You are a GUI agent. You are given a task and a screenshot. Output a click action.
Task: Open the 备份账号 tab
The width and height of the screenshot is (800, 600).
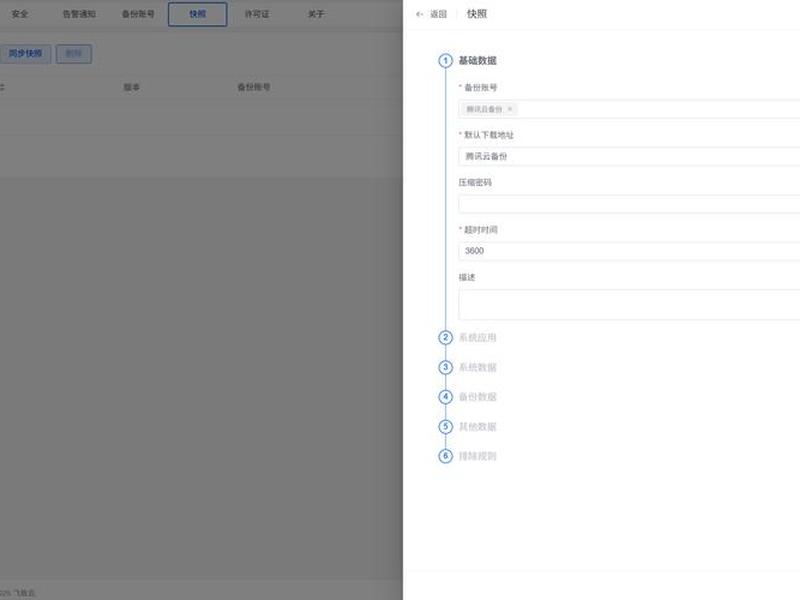pos(138,14)
